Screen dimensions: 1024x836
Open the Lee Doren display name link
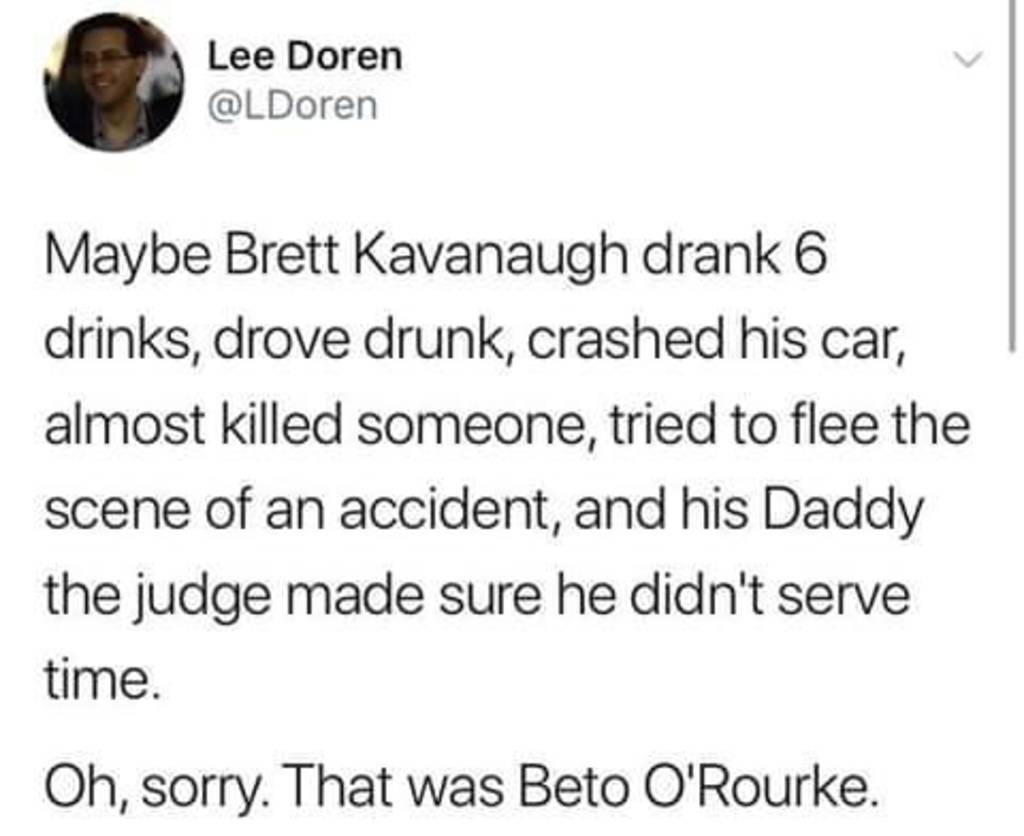coord(305,56)
